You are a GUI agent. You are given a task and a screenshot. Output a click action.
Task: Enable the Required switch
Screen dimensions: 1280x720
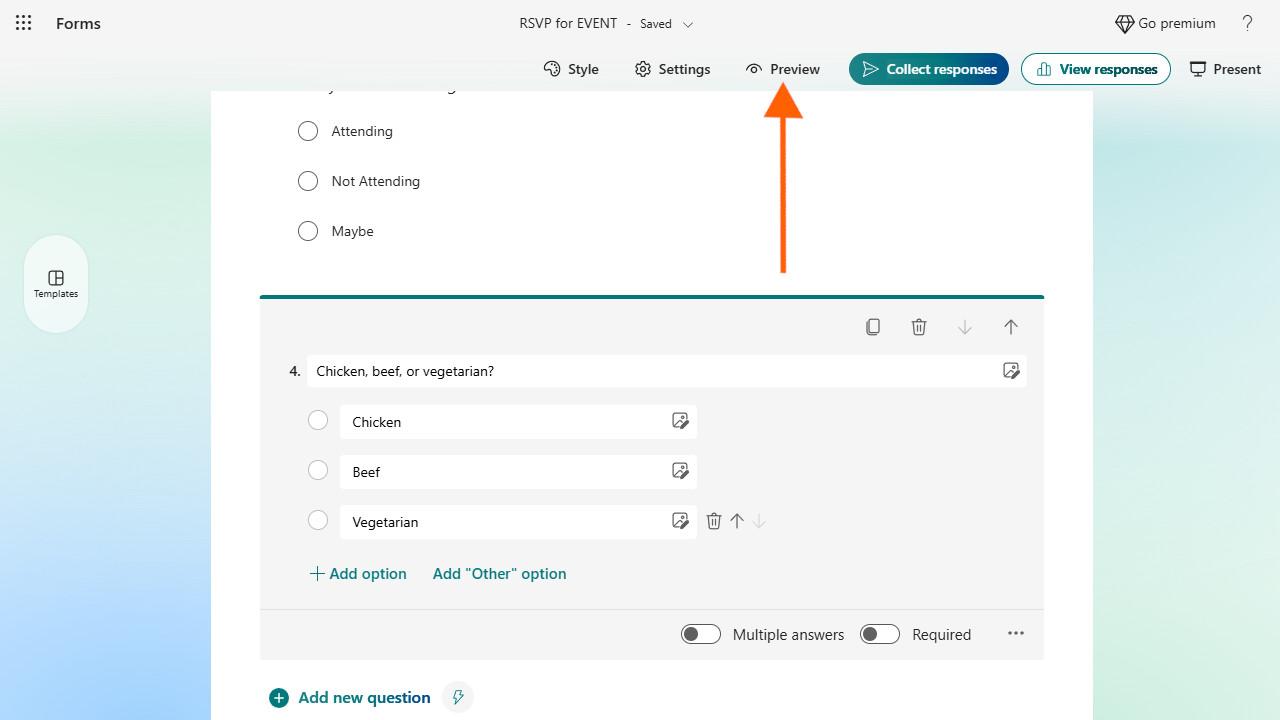(x=880, y=634)
